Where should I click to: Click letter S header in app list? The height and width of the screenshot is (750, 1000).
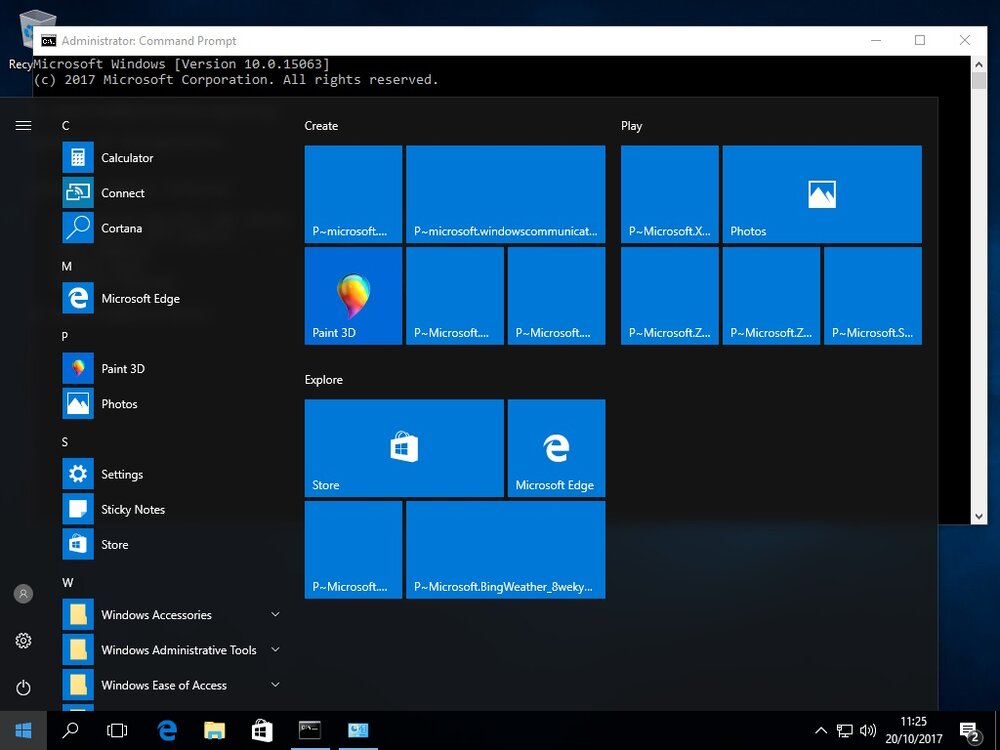64,441
